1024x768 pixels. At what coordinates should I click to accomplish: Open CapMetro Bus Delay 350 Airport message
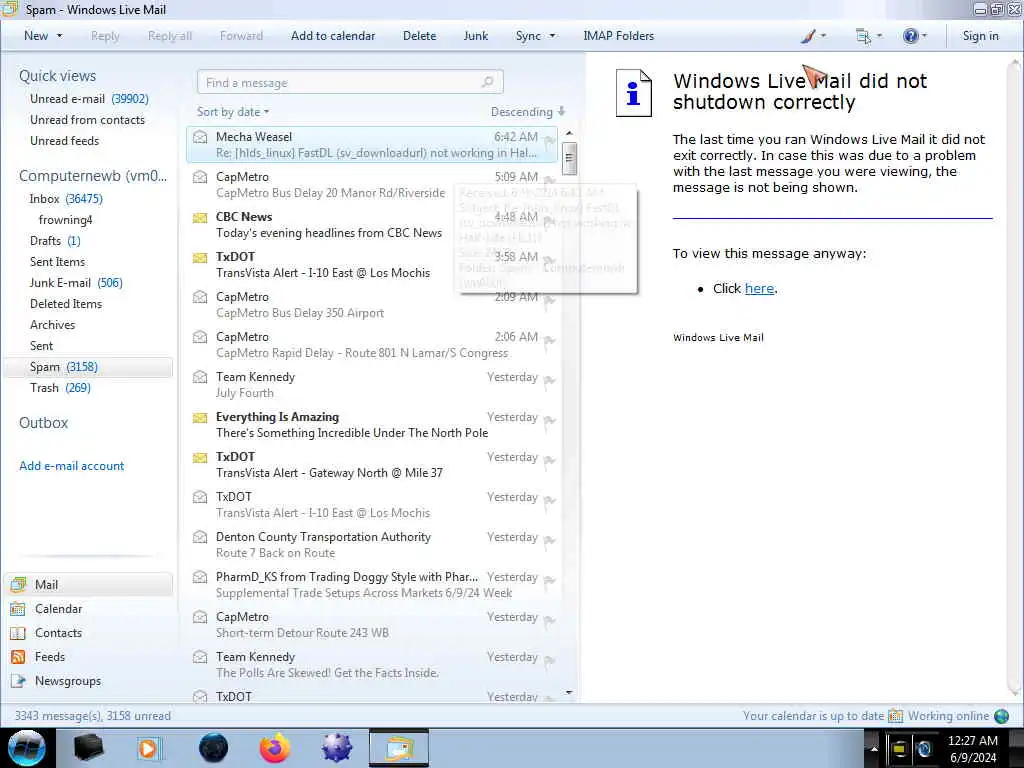pos(372,304)
